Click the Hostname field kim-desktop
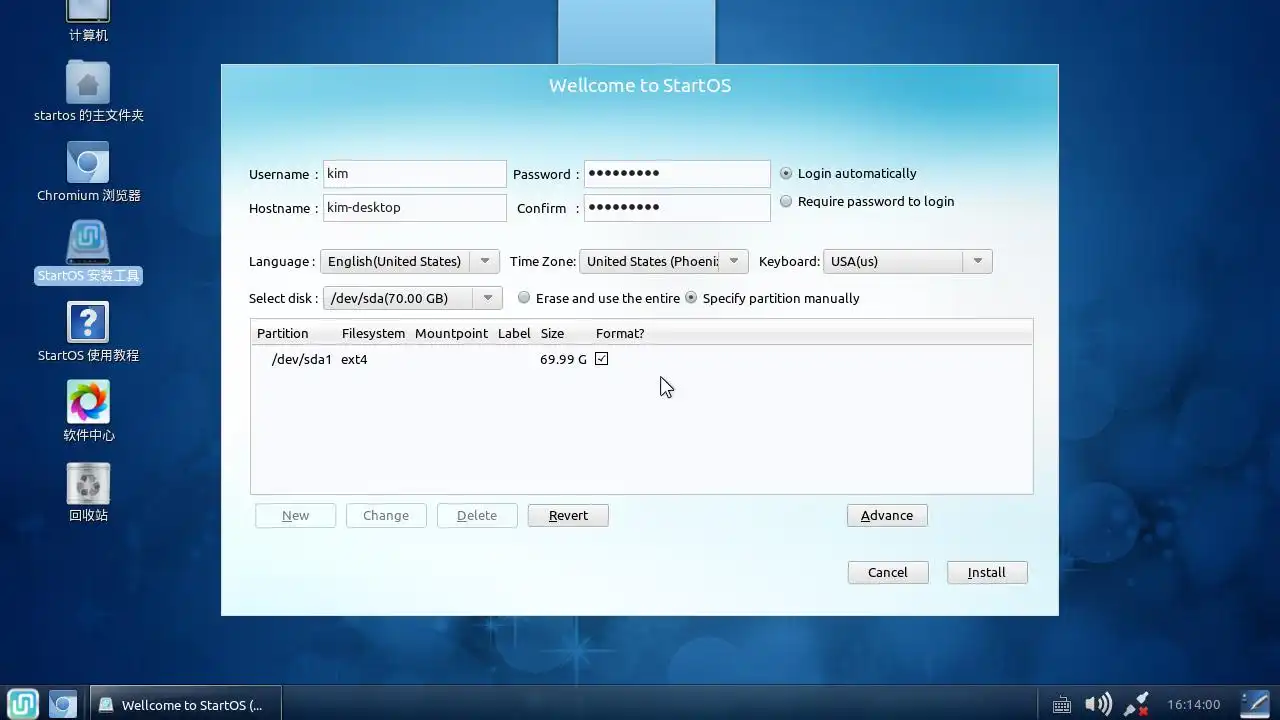Viewport: 1280px width, 720px height. click(x=414, y=208)
